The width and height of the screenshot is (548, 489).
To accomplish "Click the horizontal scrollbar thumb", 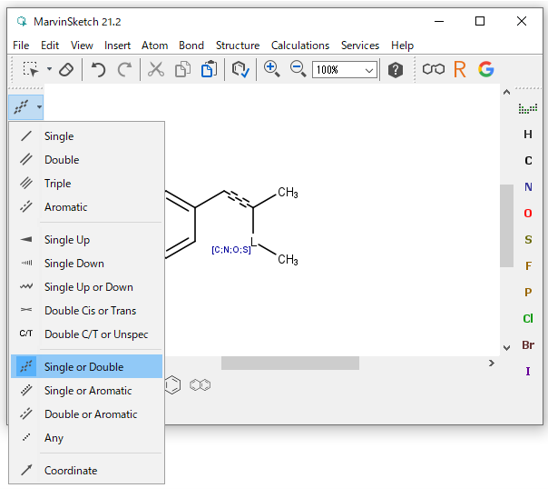I will pyautogui.click(x=290, y=363).
